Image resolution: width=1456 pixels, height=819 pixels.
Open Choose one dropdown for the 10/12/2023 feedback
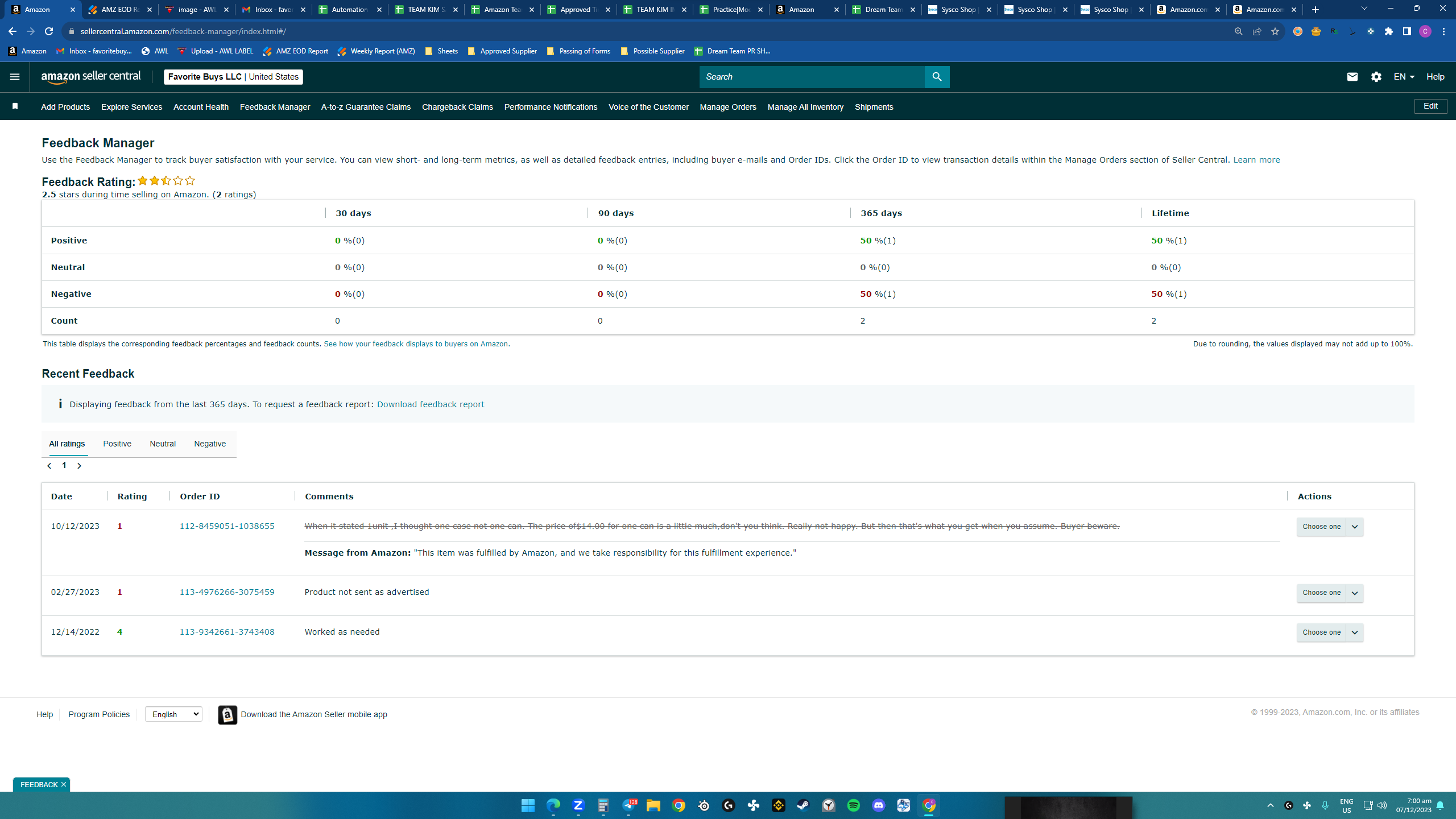click(x=1330, y=527)
